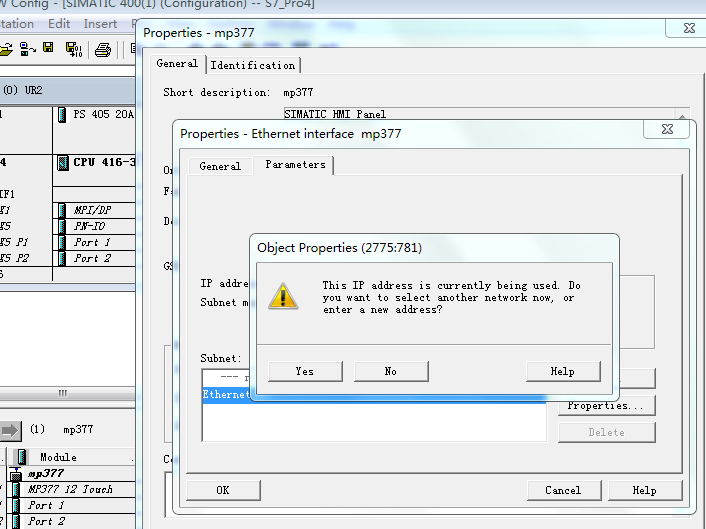Click OK in the Ethernet interface properties
The height and width of the screenshot is (529, 706).
tap(223, 490)
